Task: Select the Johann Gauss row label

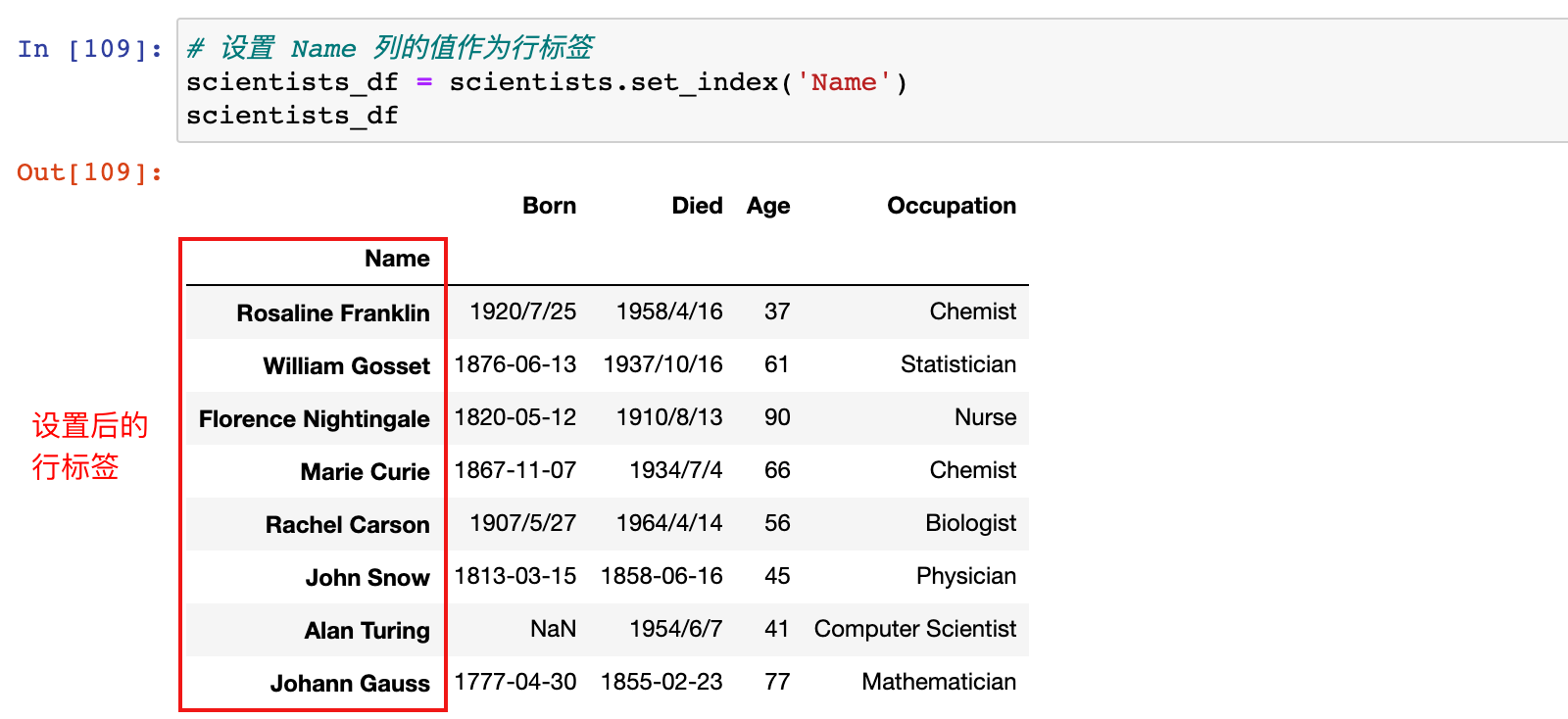Action: [x=350, y=684]
